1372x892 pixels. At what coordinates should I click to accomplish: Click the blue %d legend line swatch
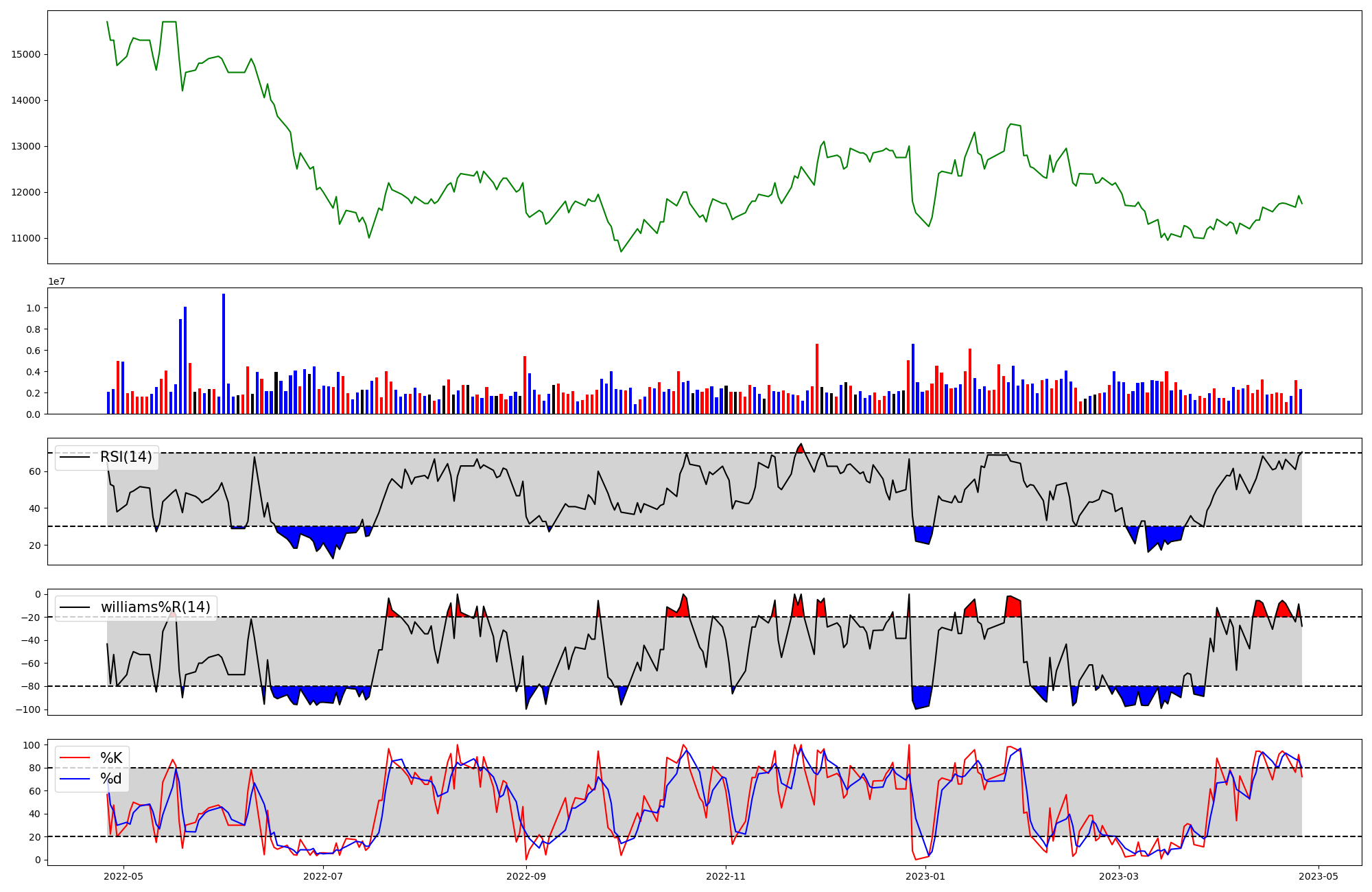tap(75, 778)
